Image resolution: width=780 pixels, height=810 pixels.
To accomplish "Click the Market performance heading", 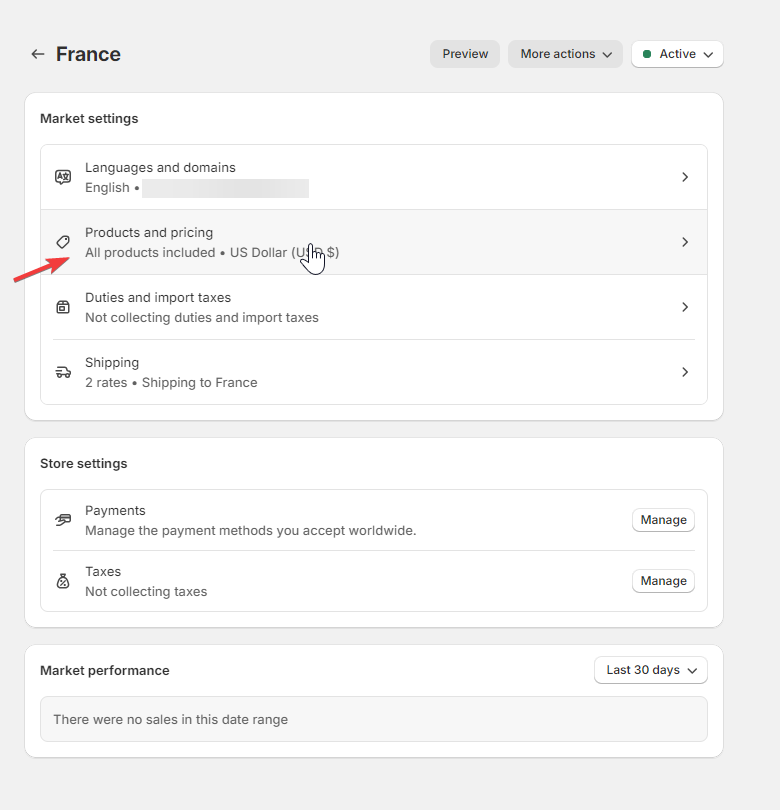I will tap(105, 670).
